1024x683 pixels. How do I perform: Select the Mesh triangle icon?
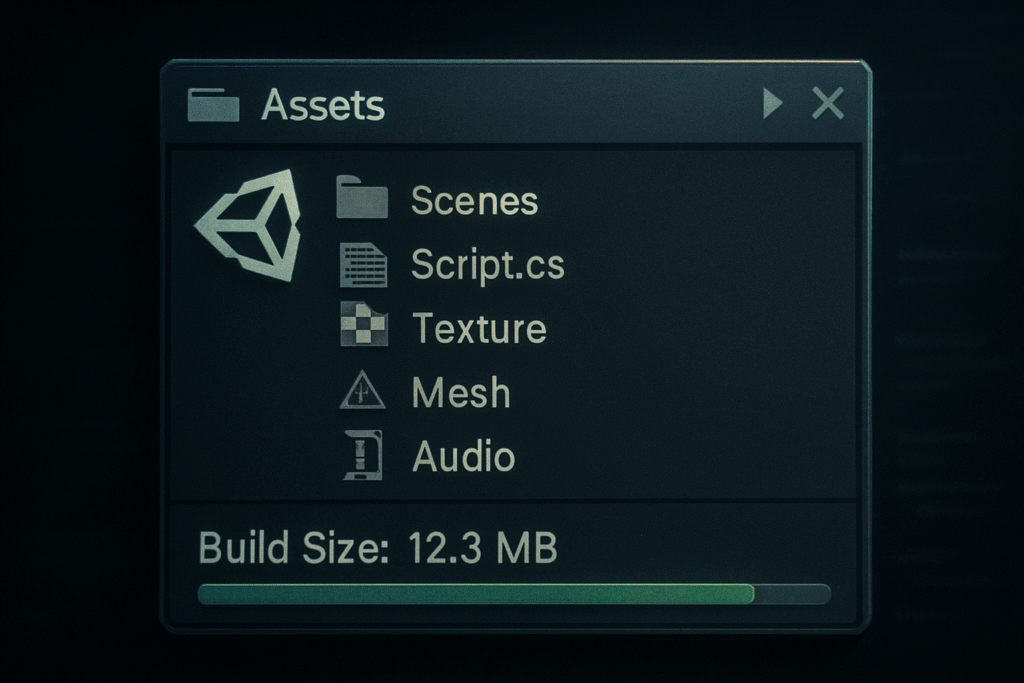pos(362,392)
